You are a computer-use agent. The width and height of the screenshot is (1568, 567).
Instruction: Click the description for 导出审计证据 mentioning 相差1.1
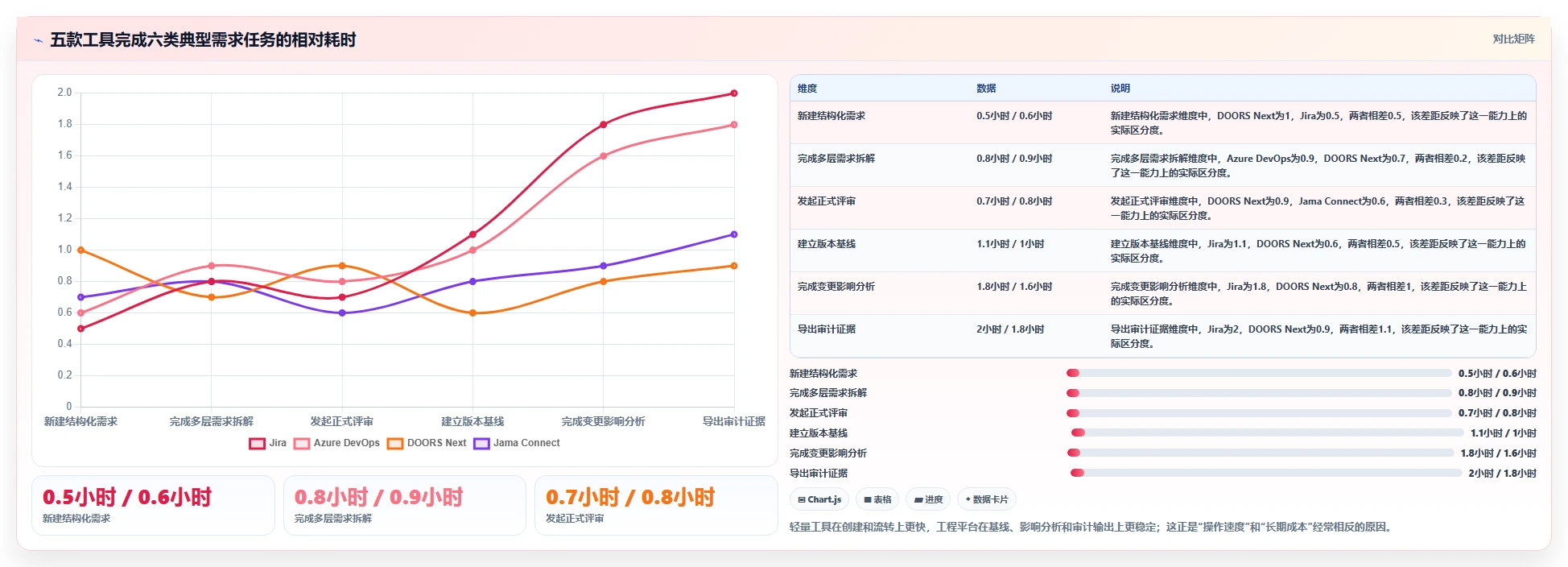pyautogui.click(x=1318, y=337)
